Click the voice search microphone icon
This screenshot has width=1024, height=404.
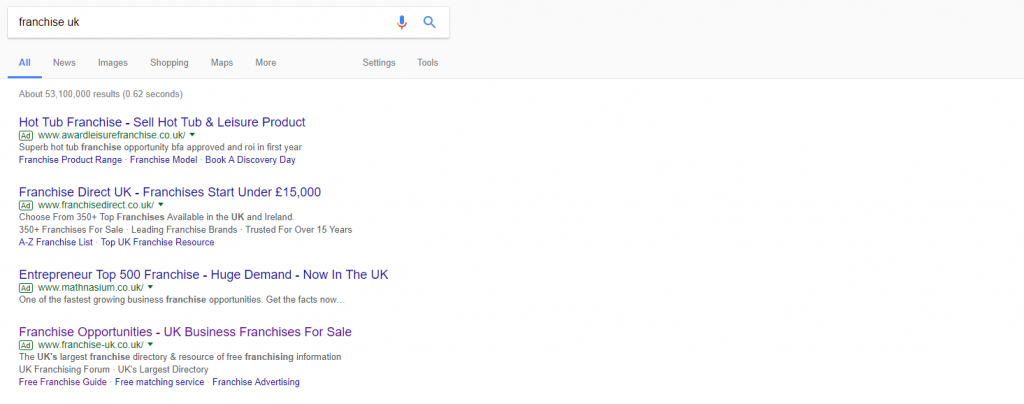point(402,22)
